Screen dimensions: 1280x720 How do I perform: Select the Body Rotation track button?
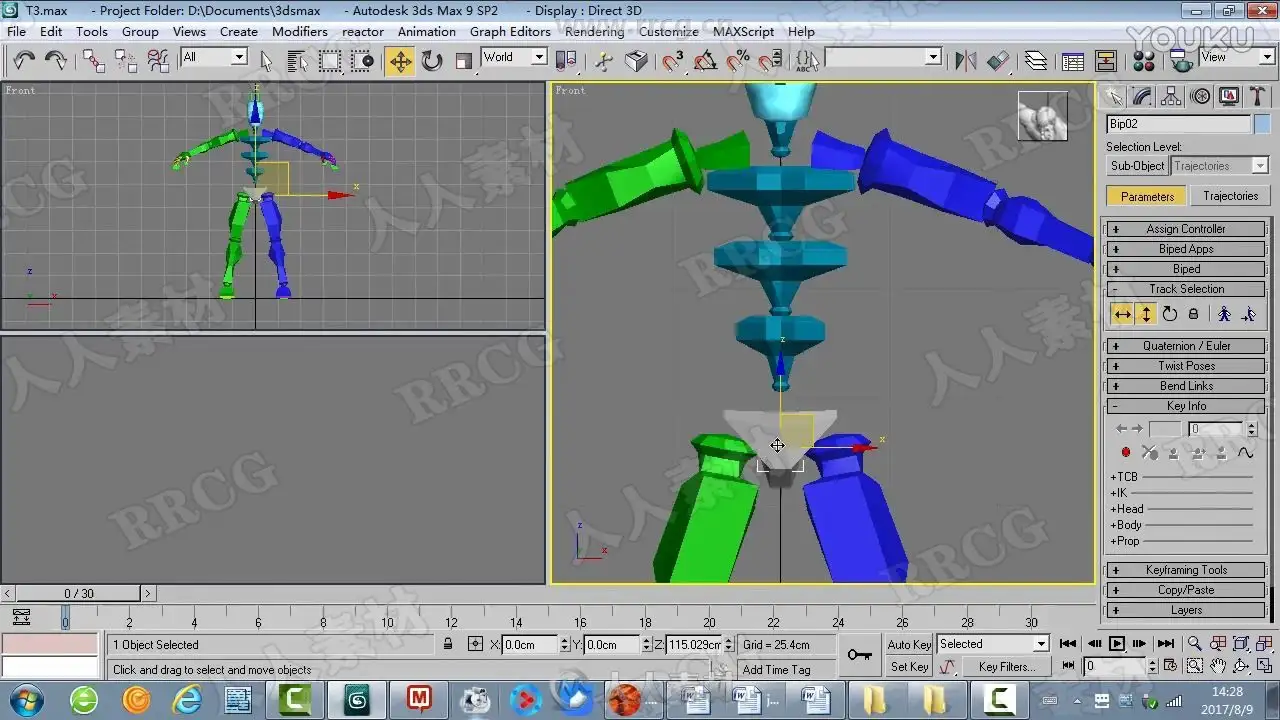(x=1169, y=314)
